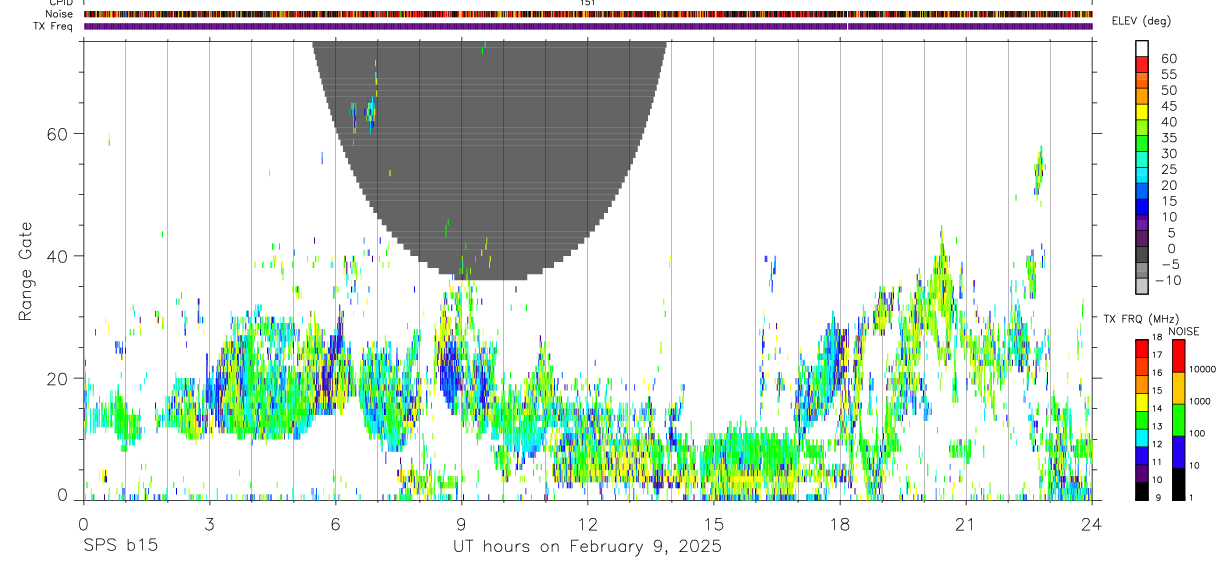Image resolution: width=1228 pixels, height=567 pixels.
Task: Click the '30' label on the elevation colorbar
Action: 1168,154
